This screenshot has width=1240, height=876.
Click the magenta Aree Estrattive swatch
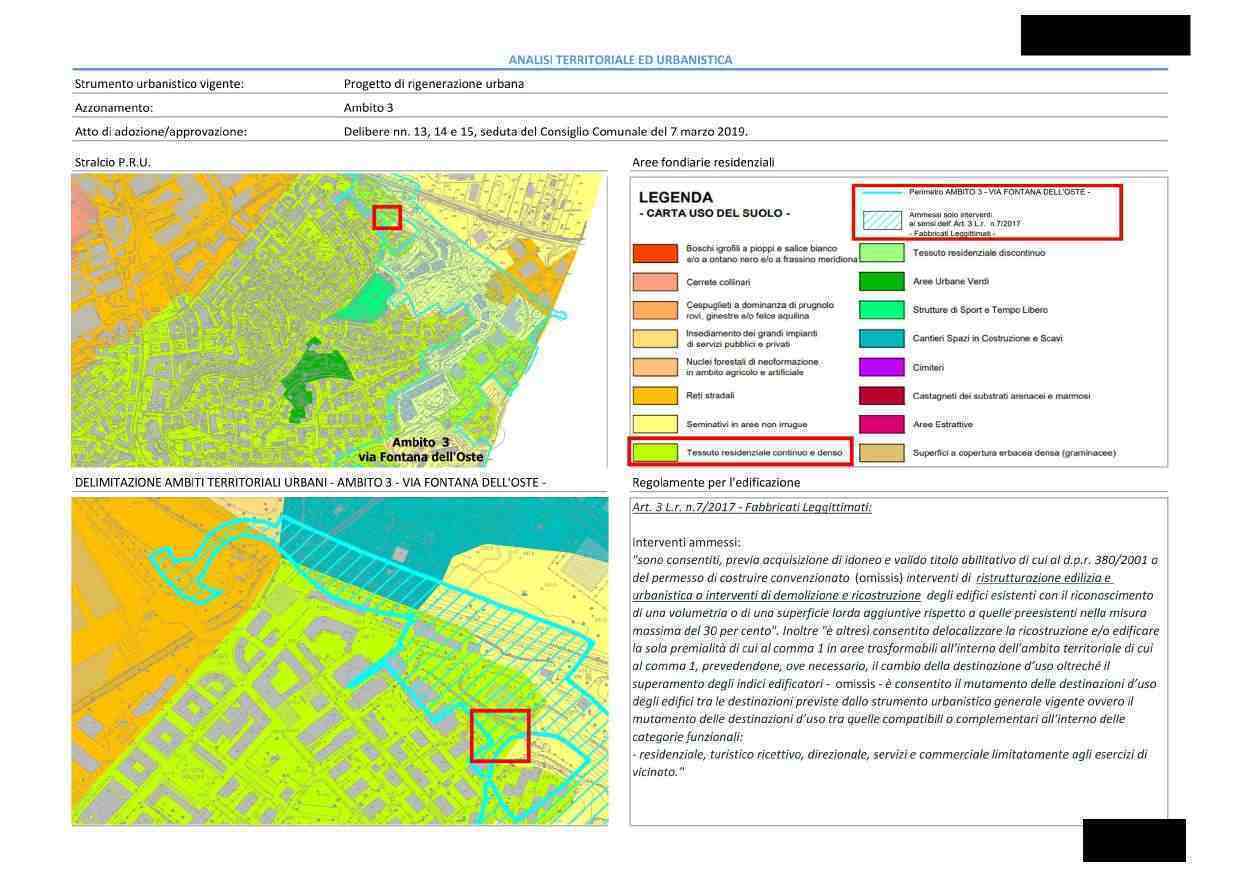882,424
